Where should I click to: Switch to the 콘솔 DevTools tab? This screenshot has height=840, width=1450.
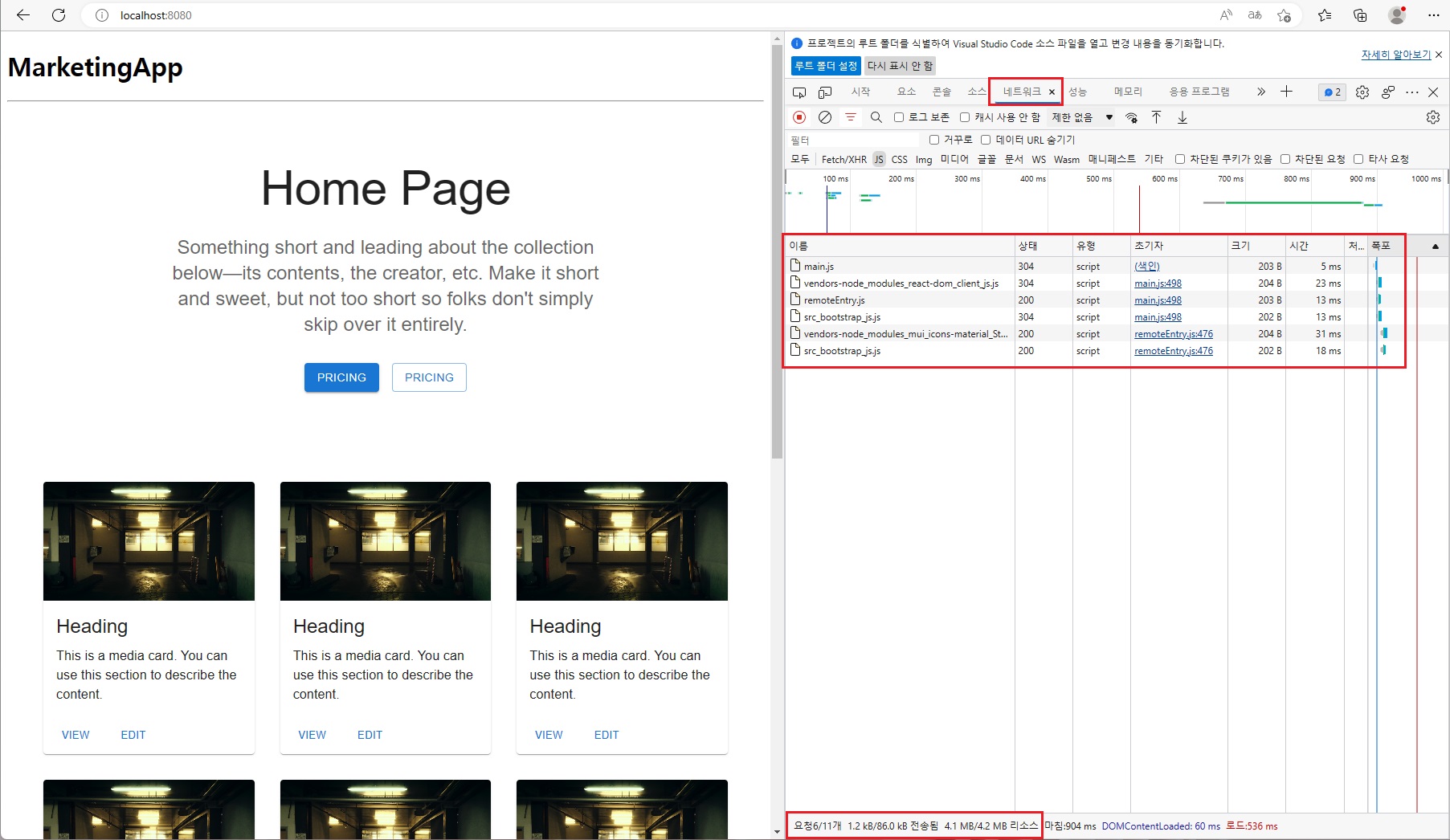tap(941, 92)
